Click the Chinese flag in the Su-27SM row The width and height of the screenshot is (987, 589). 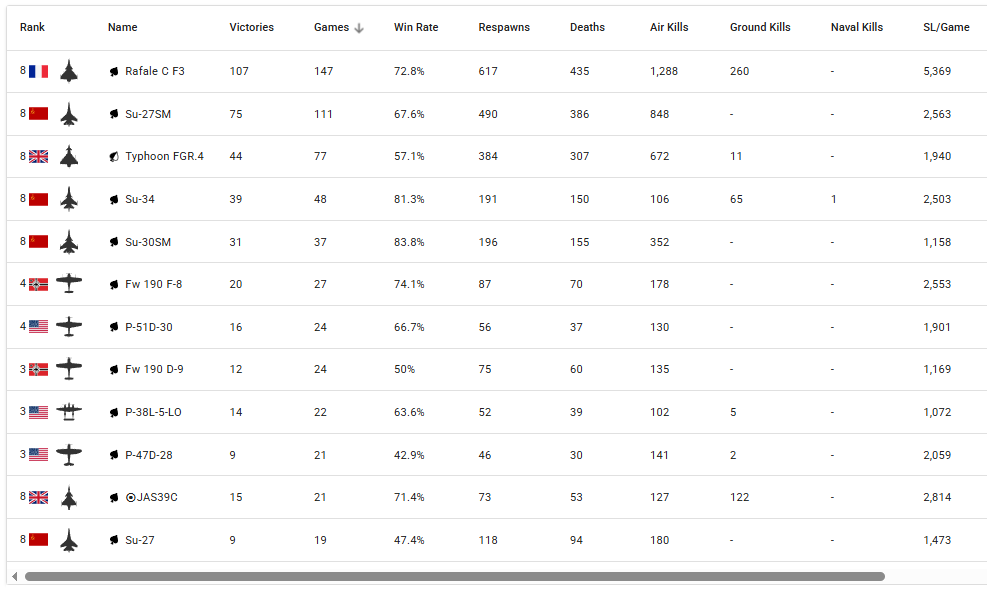point(38,114)
